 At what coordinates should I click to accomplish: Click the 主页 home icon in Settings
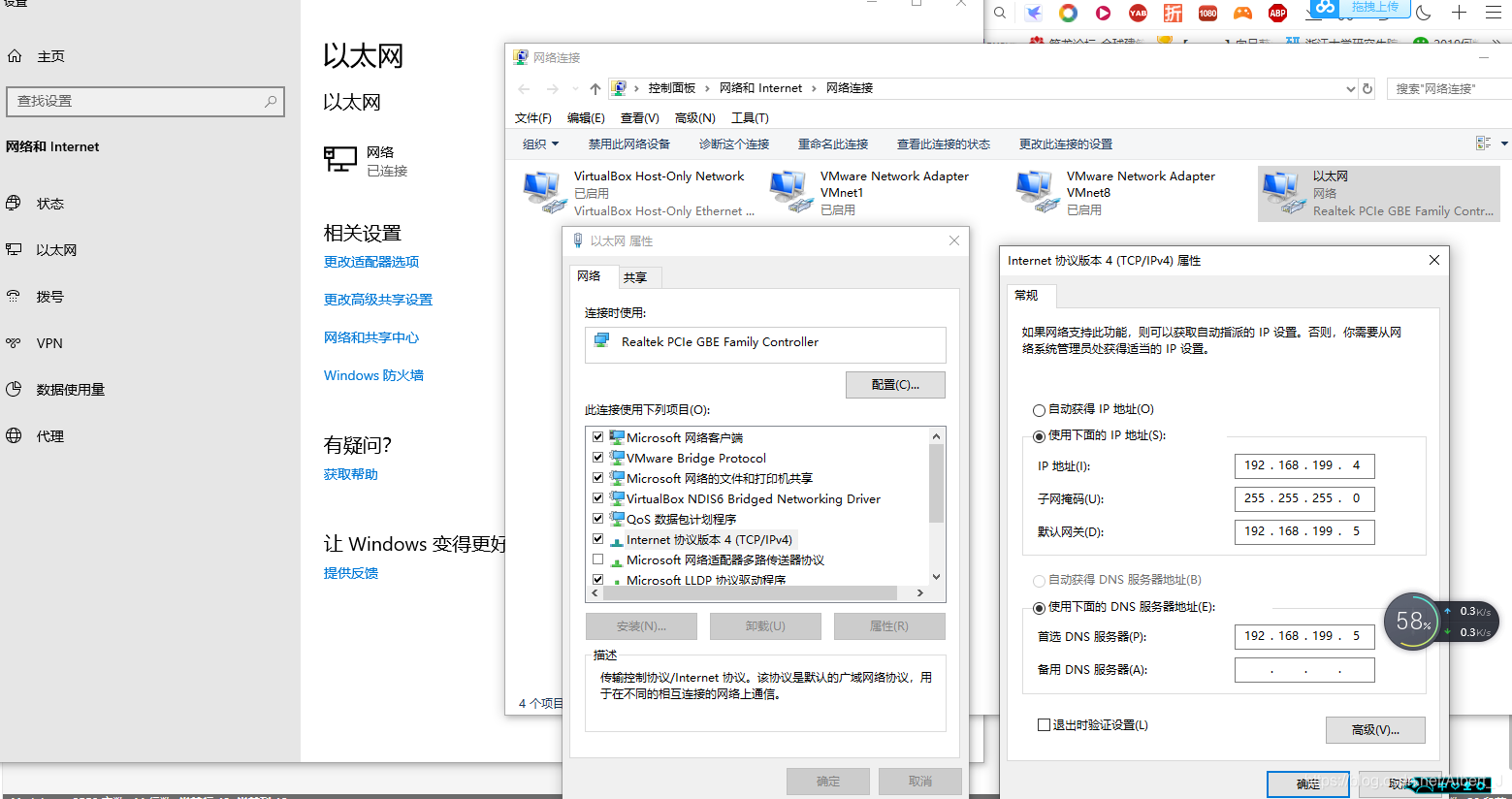pos(15,56)
